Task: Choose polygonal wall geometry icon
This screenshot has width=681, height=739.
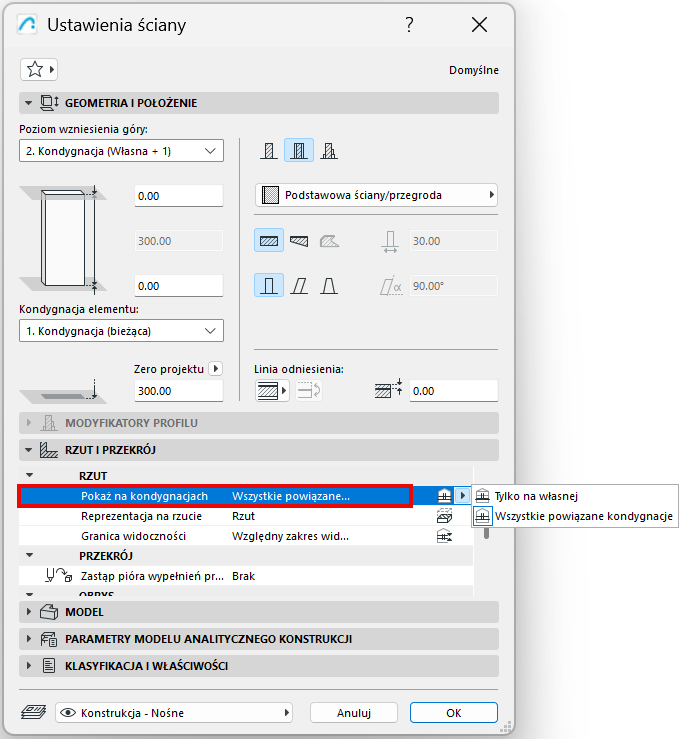Action: pos(329,241)
